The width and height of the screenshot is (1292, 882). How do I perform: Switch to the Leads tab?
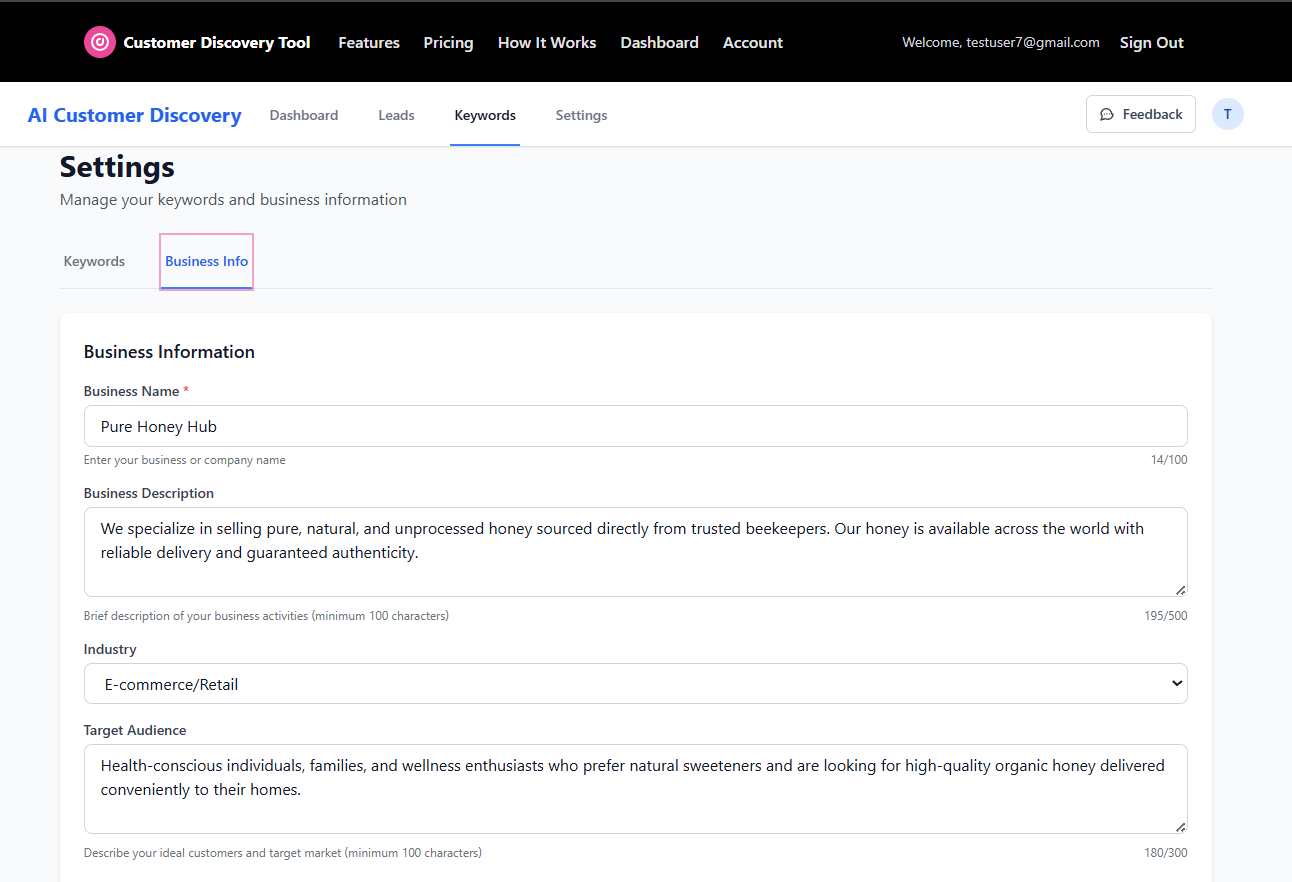point(396,115)
